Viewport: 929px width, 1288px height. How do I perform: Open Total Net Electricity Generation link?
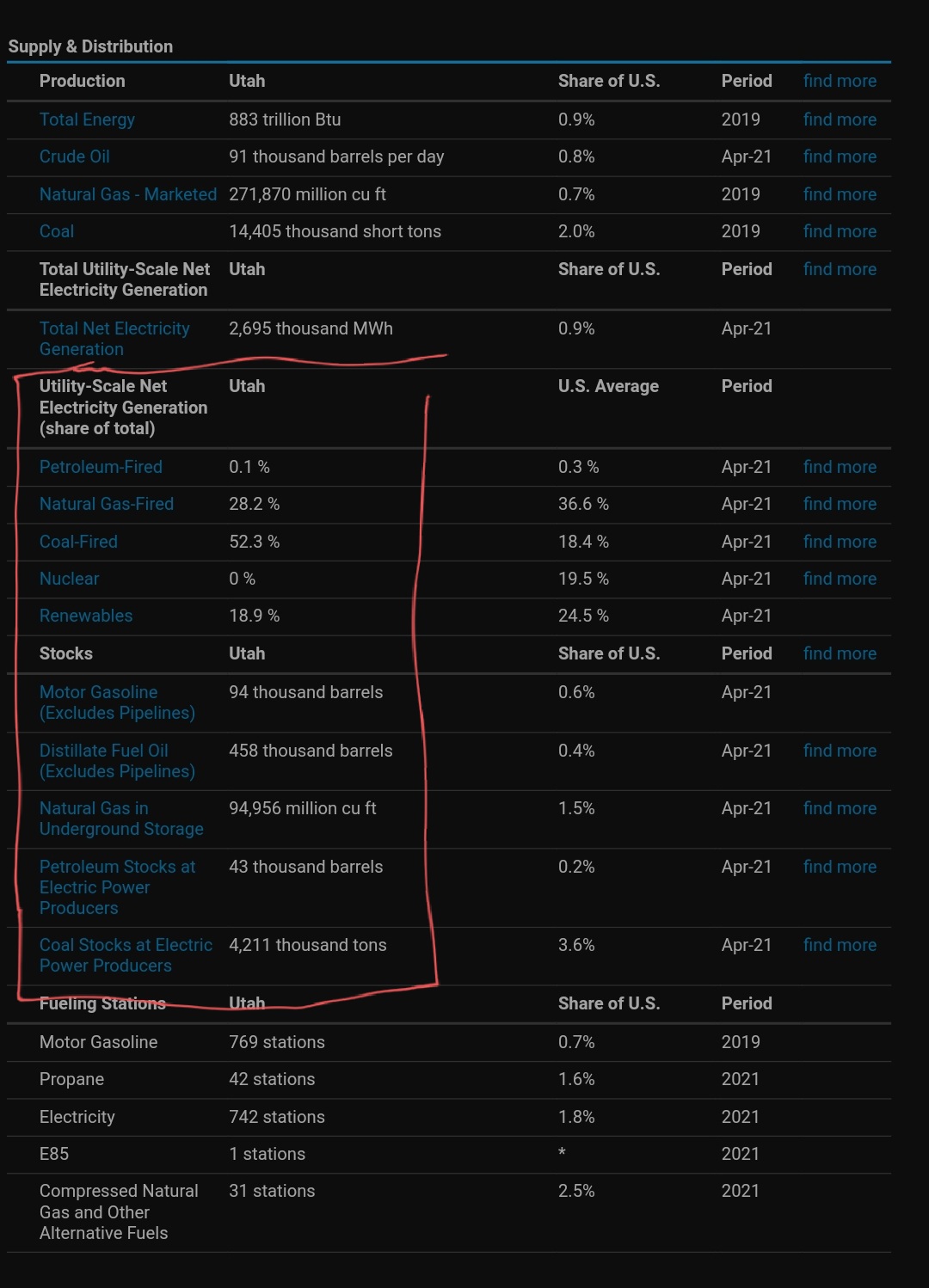(x=114, y=339)
